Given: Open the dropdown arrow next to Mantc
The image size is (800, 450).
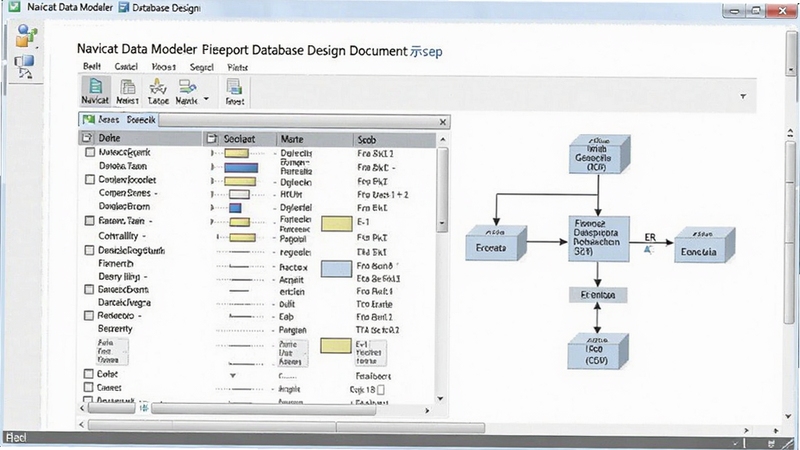Looking at the screenshot, I should pyautogui.click(x=206, y=99).
